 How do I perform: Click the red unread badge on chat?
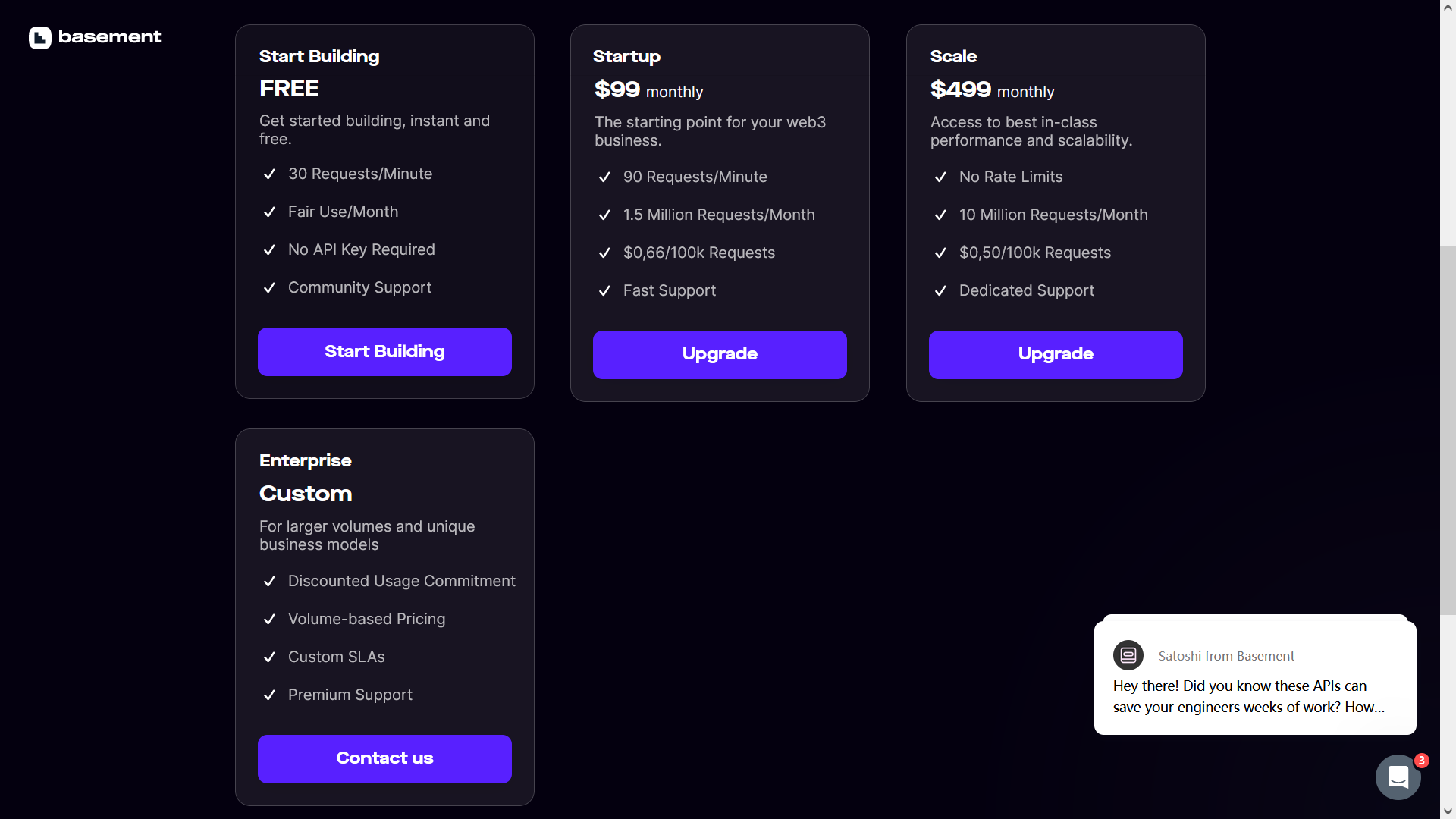pyautogui.click(x=1422, y=760)
